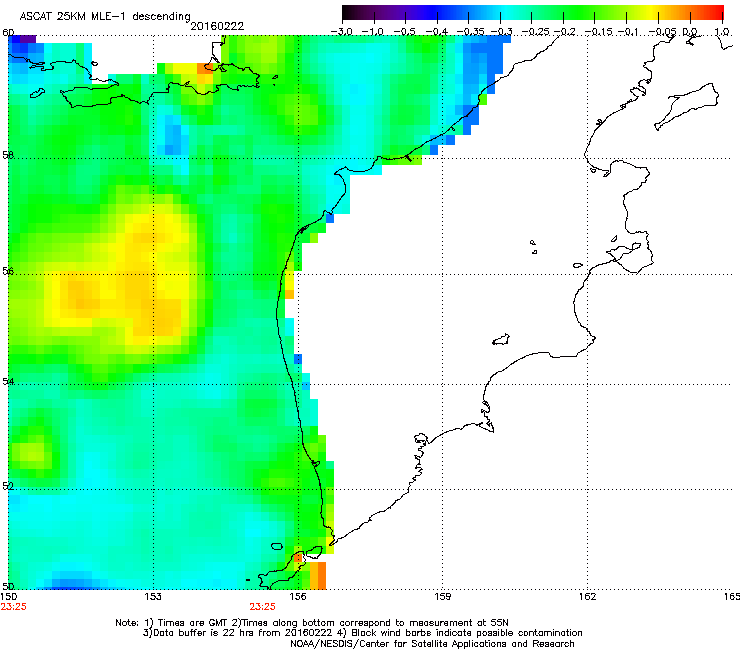The height and width of the screenshot is (650, 740).
Task: Click the latitude label "50"
Action: (8, 586)
